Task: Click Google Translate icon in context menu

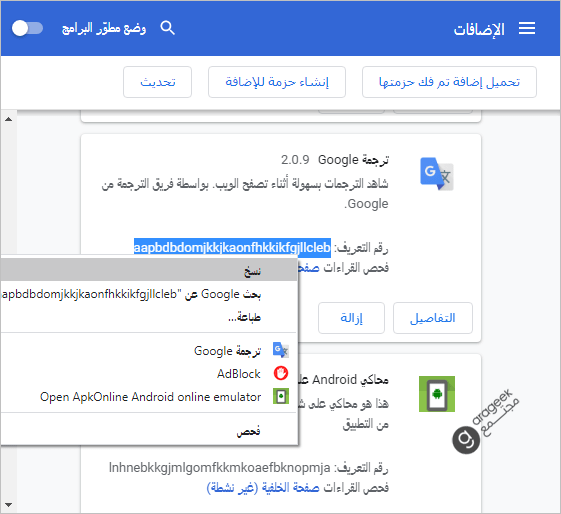Action: click(280, 350)
